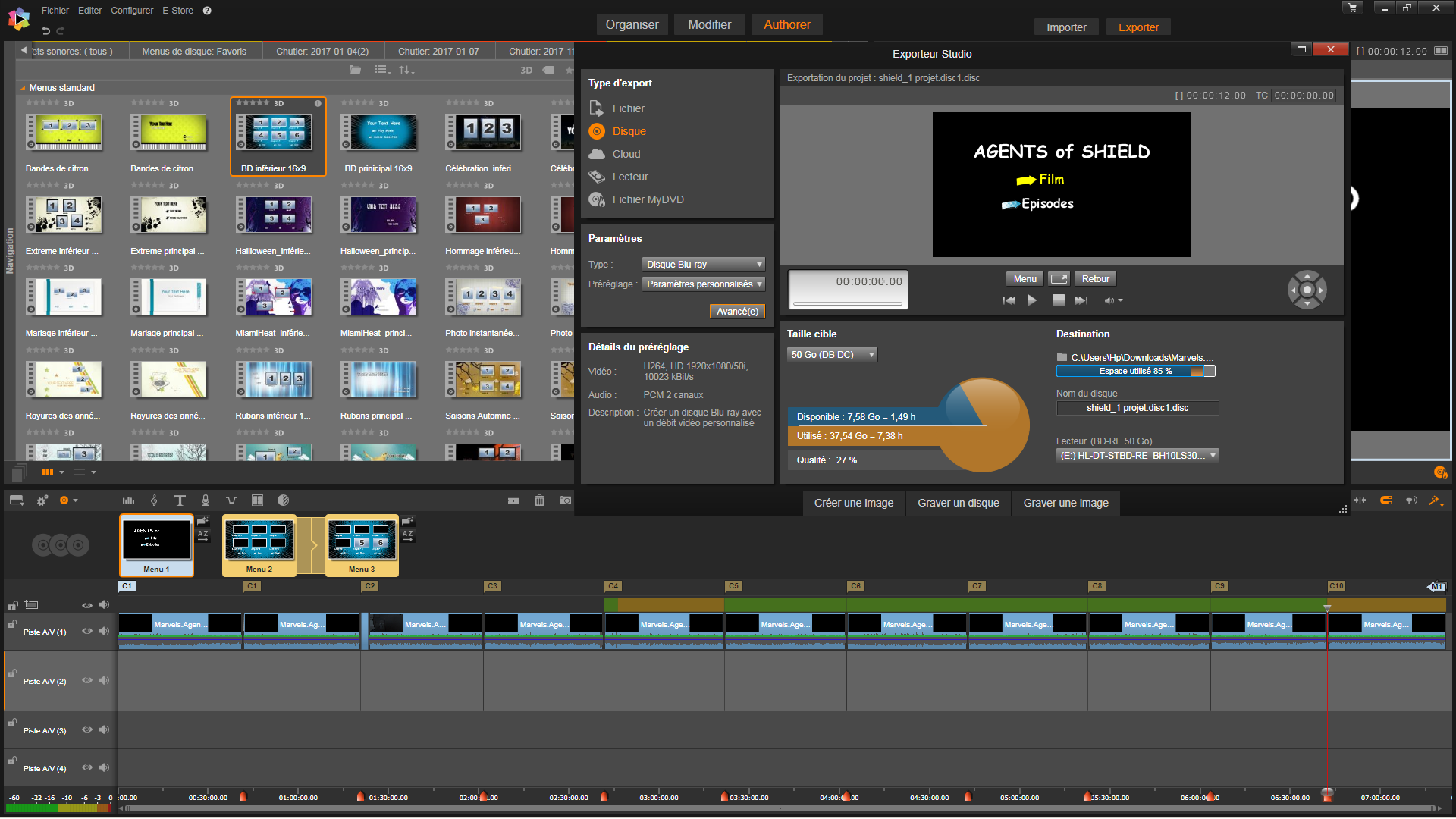1456x819 pixels.
Task: Open the Lecteur drive dropdown HL-DT-STBD-RE
Action: [1137, 456]
